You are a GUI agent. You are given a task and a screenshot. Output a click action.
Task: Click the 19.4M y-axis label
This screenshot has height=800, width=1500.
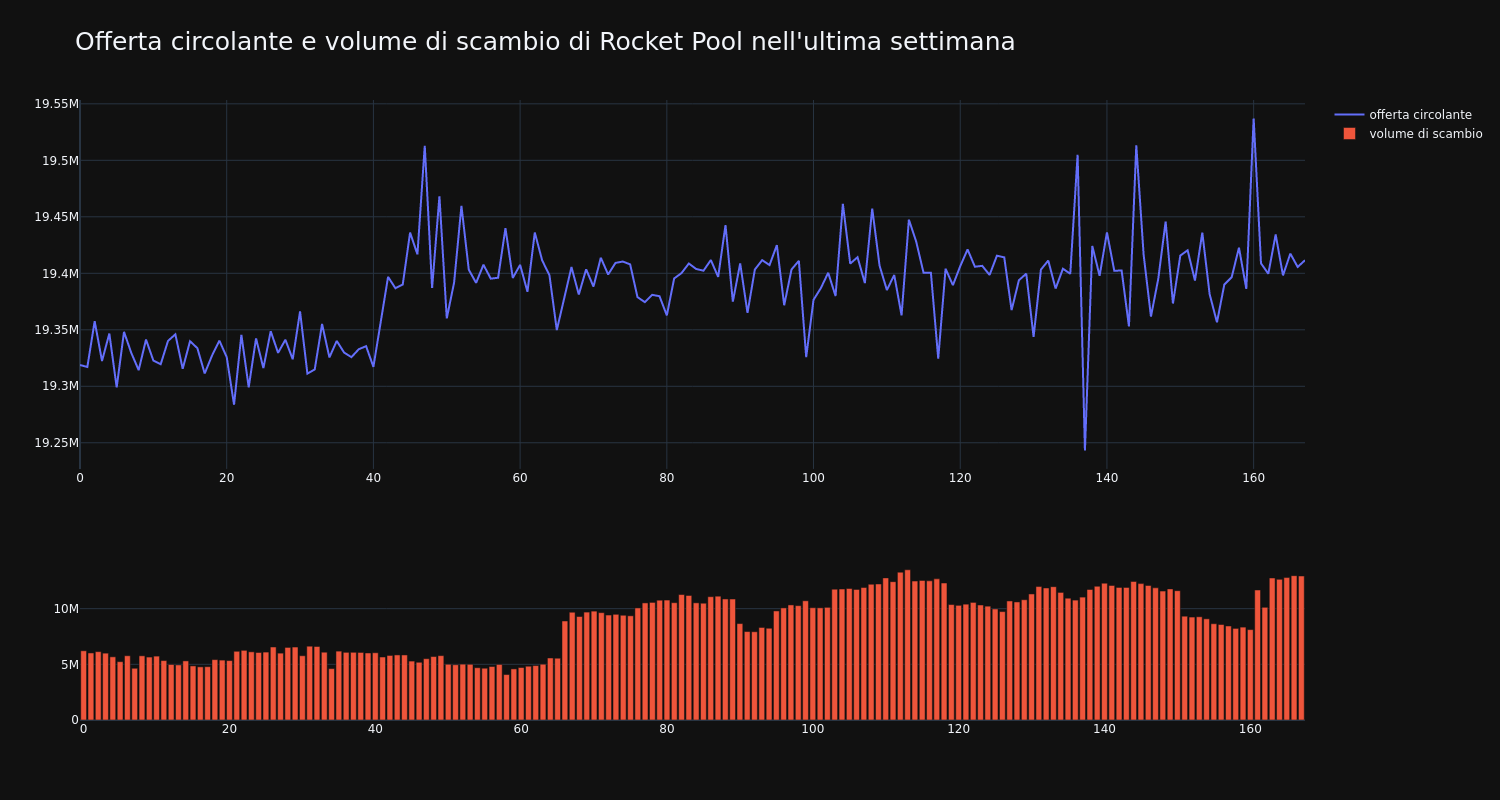[x=60, y=274]
